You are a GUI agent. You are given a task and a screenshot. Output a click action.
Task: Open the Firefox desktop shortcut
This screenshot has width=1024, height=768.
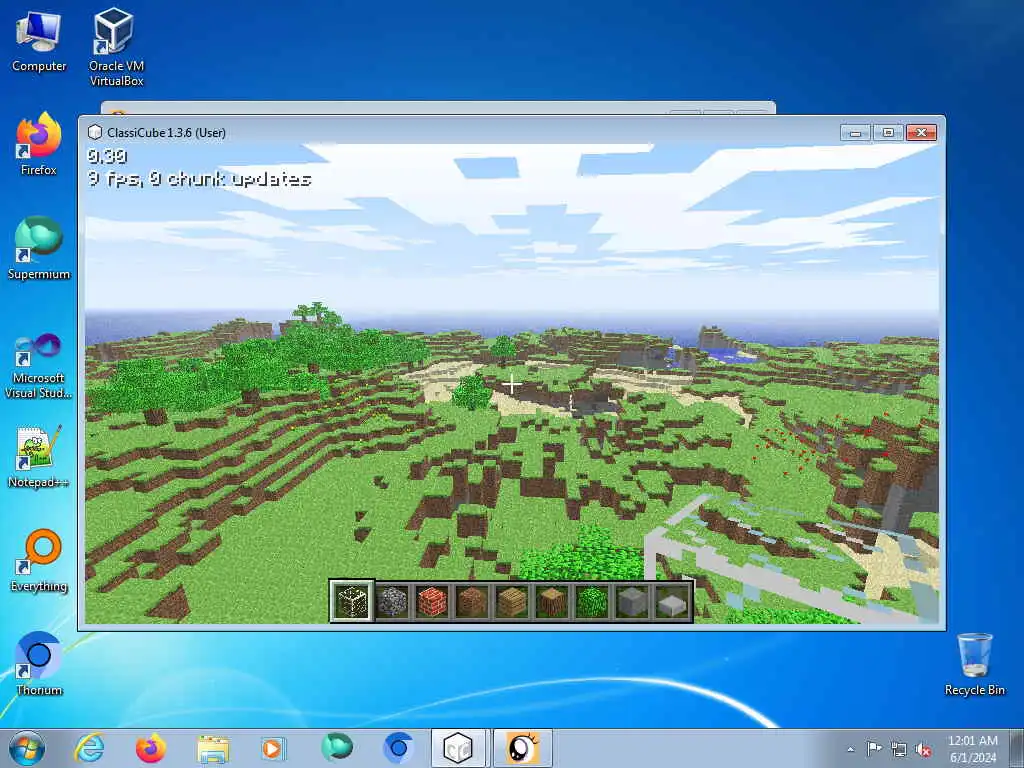(39, 144)
